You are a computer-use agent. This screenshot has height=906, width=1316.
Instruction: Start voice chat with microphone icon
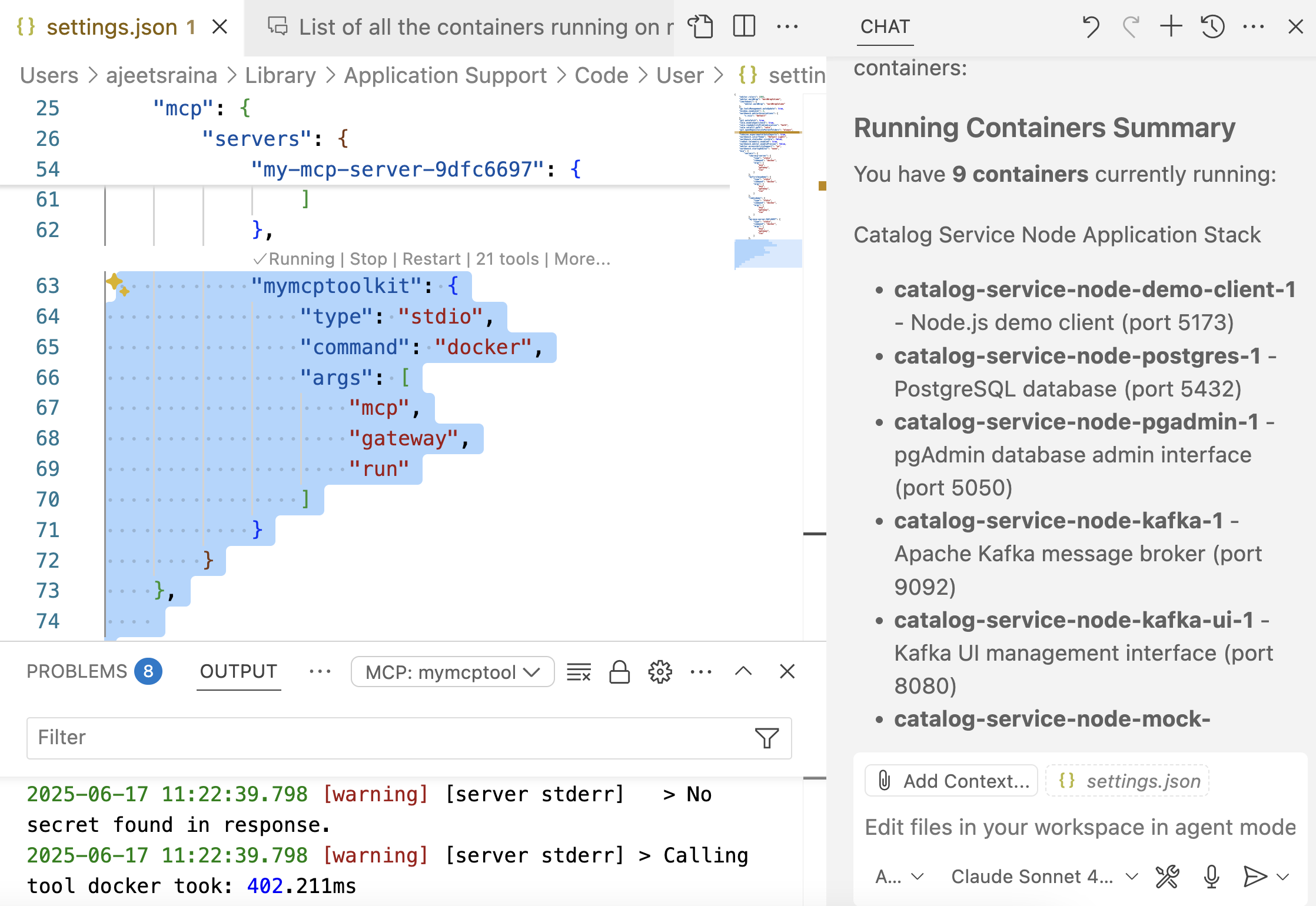coord(1211,877)
